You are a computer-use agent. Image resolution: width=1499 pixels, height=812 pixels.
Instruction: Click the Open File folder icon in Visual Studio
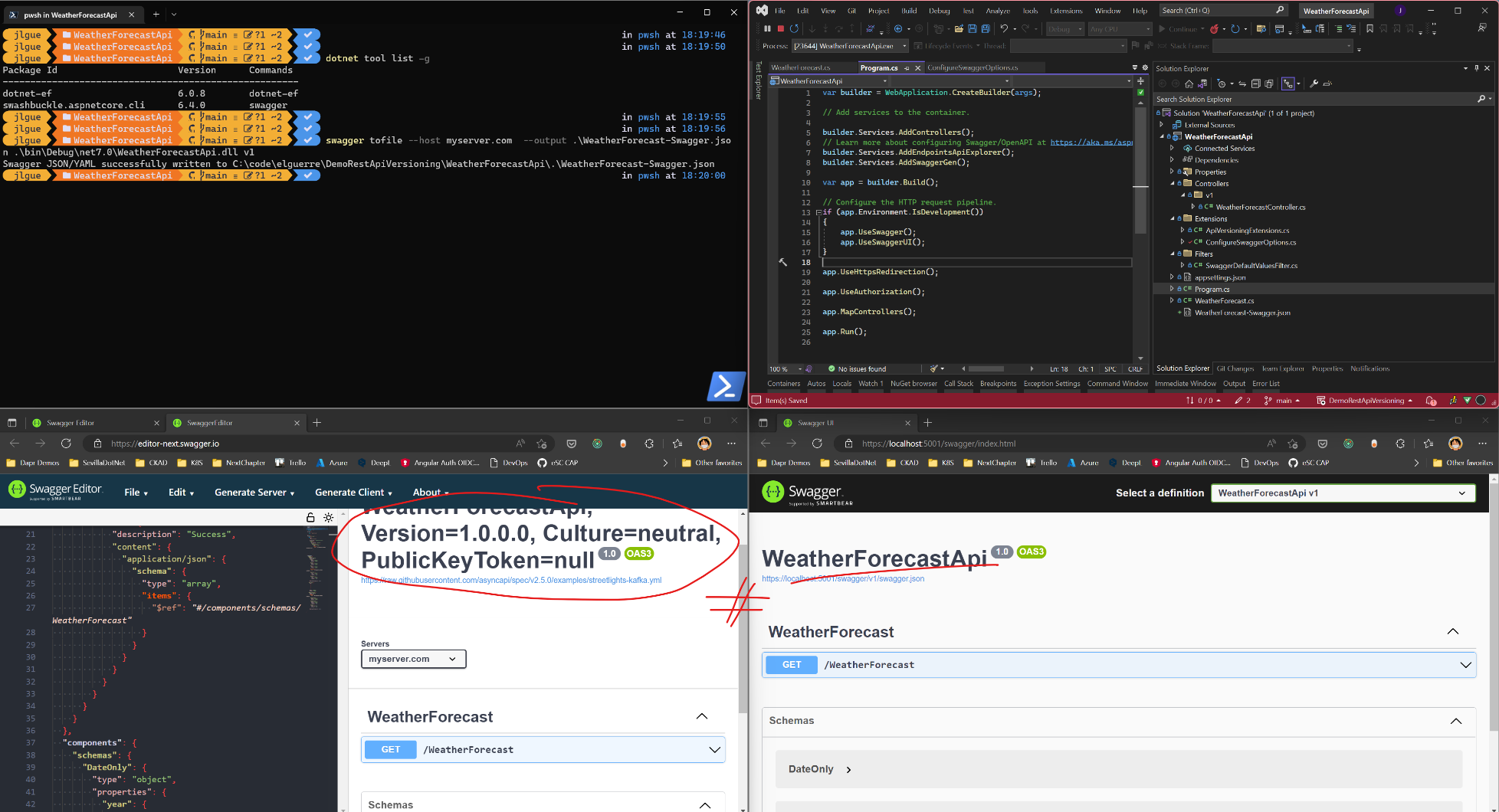click(959, 29)
